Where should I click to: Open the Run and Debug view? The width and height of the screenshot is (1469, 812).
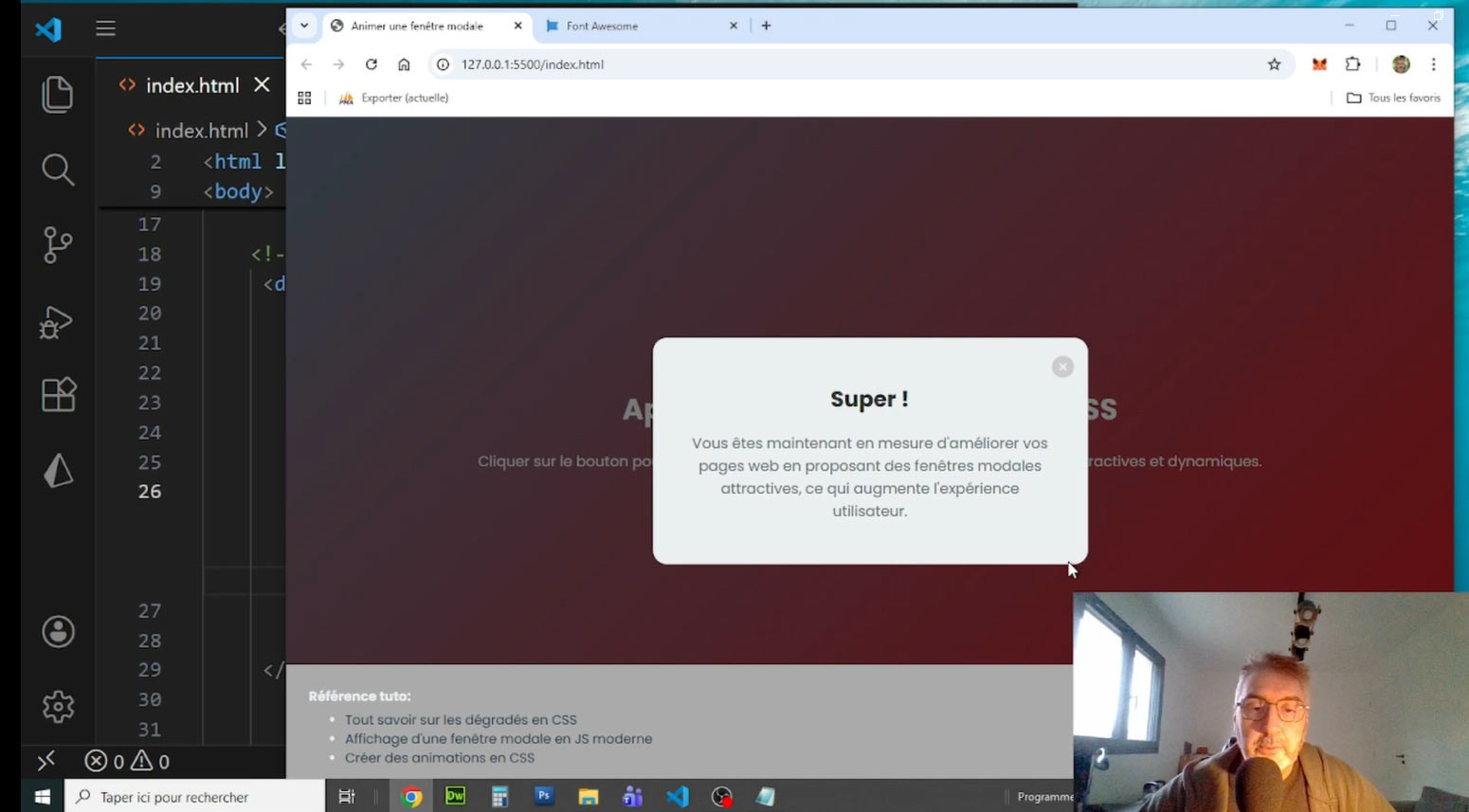(58, 322)
